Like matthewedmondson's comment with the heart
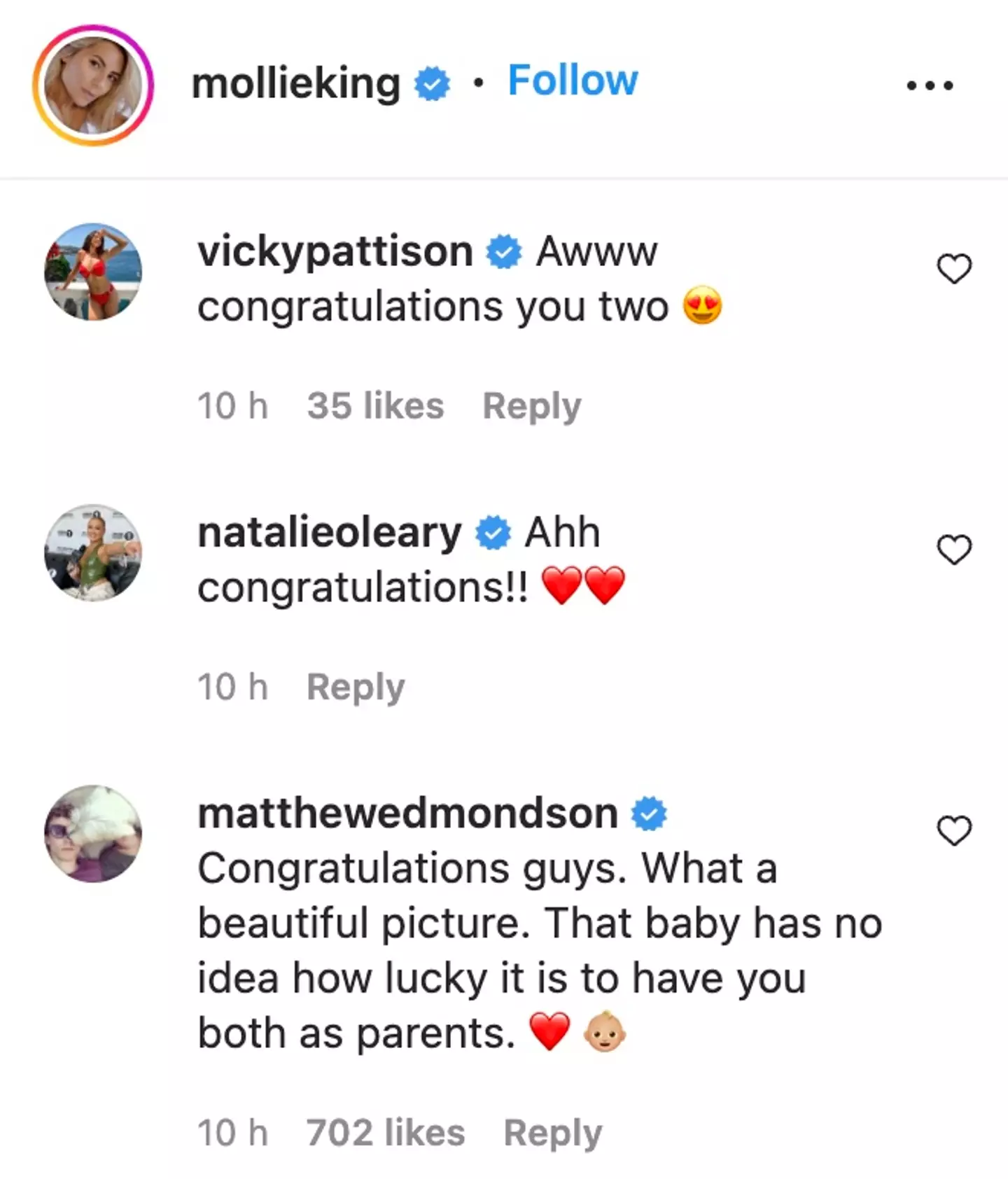This screenshot has width=1008, height=1179. pos(954,831)
